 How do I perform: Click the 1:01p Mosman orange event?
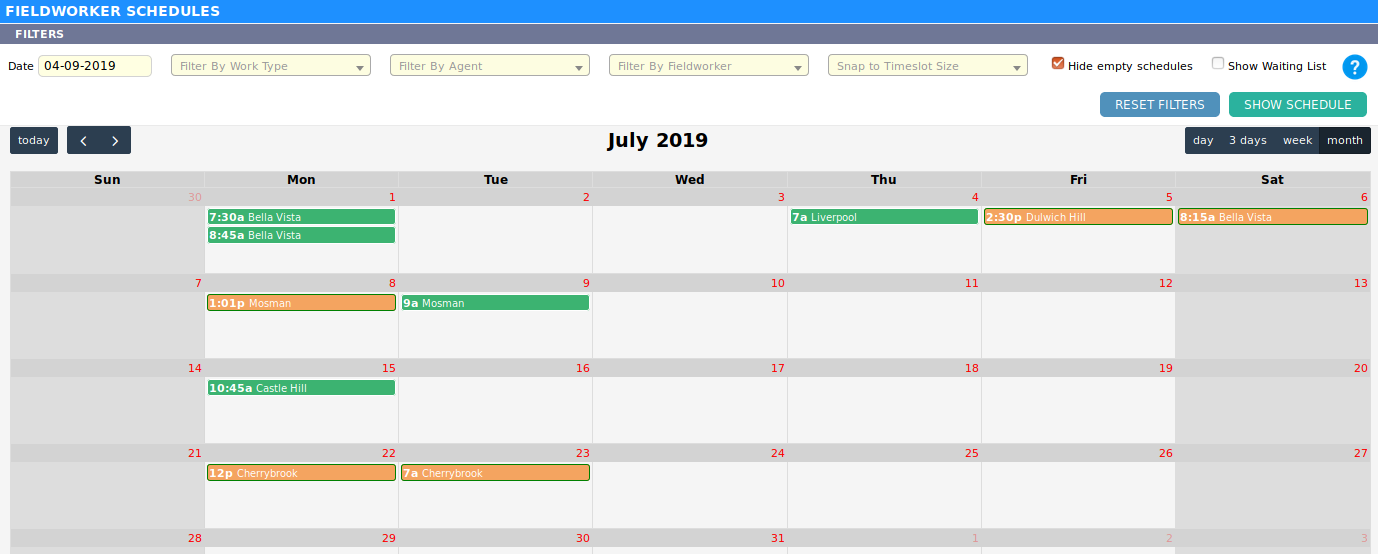pyautogui.click(x=301, y=303)
